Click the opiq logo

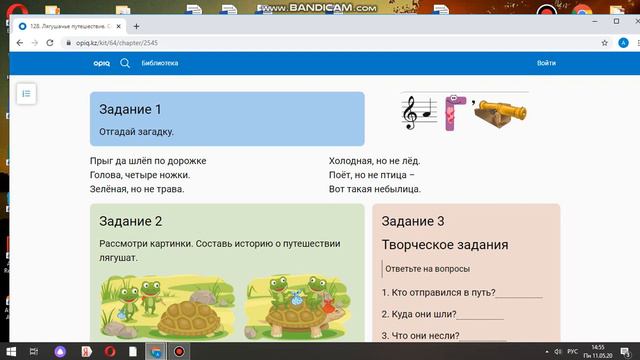click(101, 63)
